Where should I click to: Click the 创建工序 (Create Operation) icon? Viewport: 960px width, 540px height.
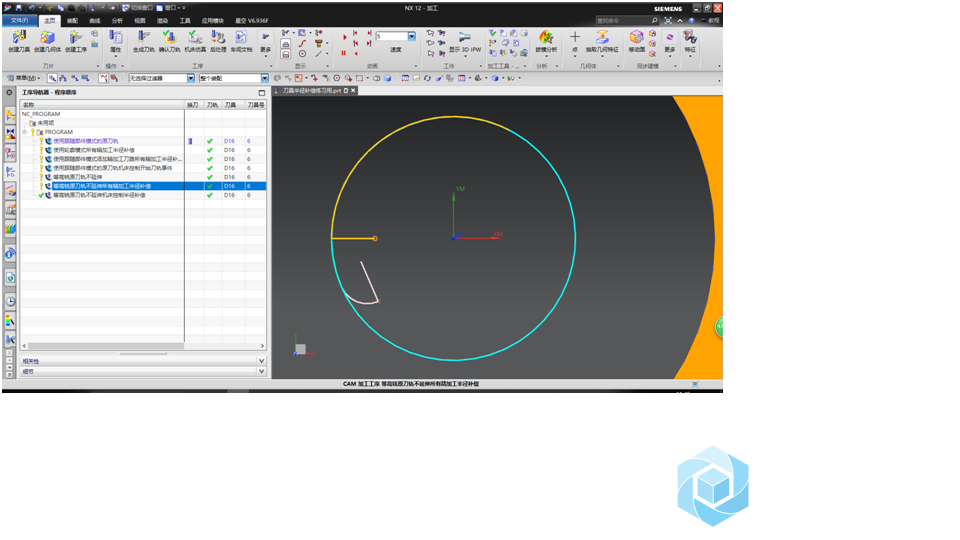tap(76, 42)
